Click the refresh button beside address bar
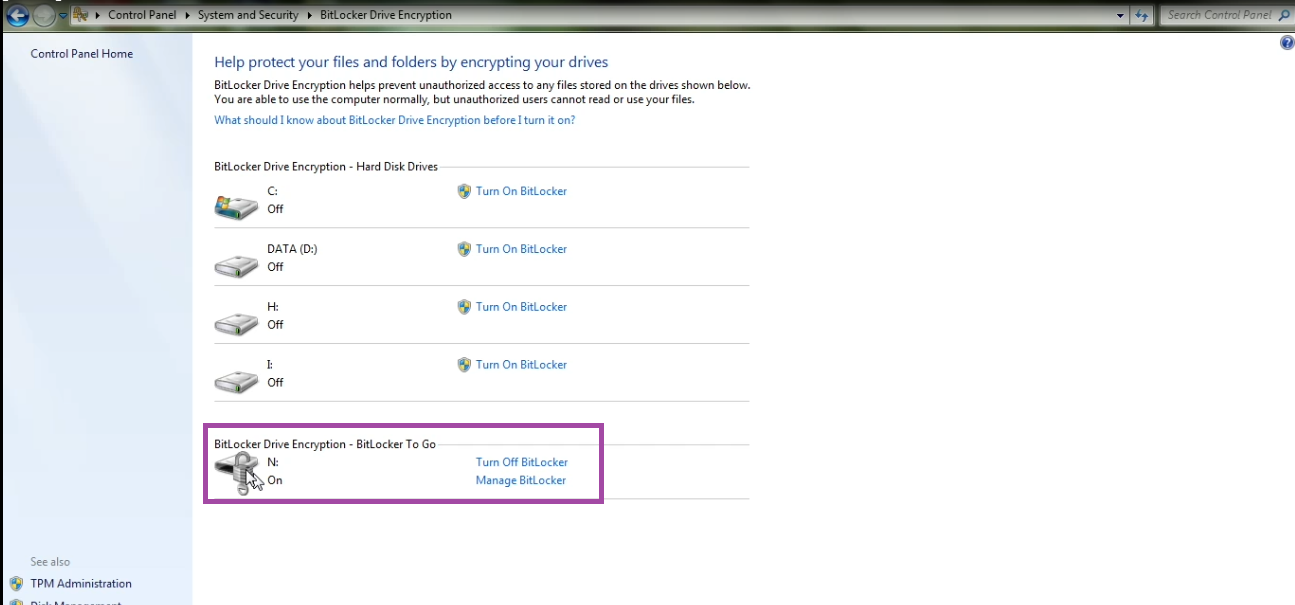The image size is (1295, 605). tap(1143, 16)
